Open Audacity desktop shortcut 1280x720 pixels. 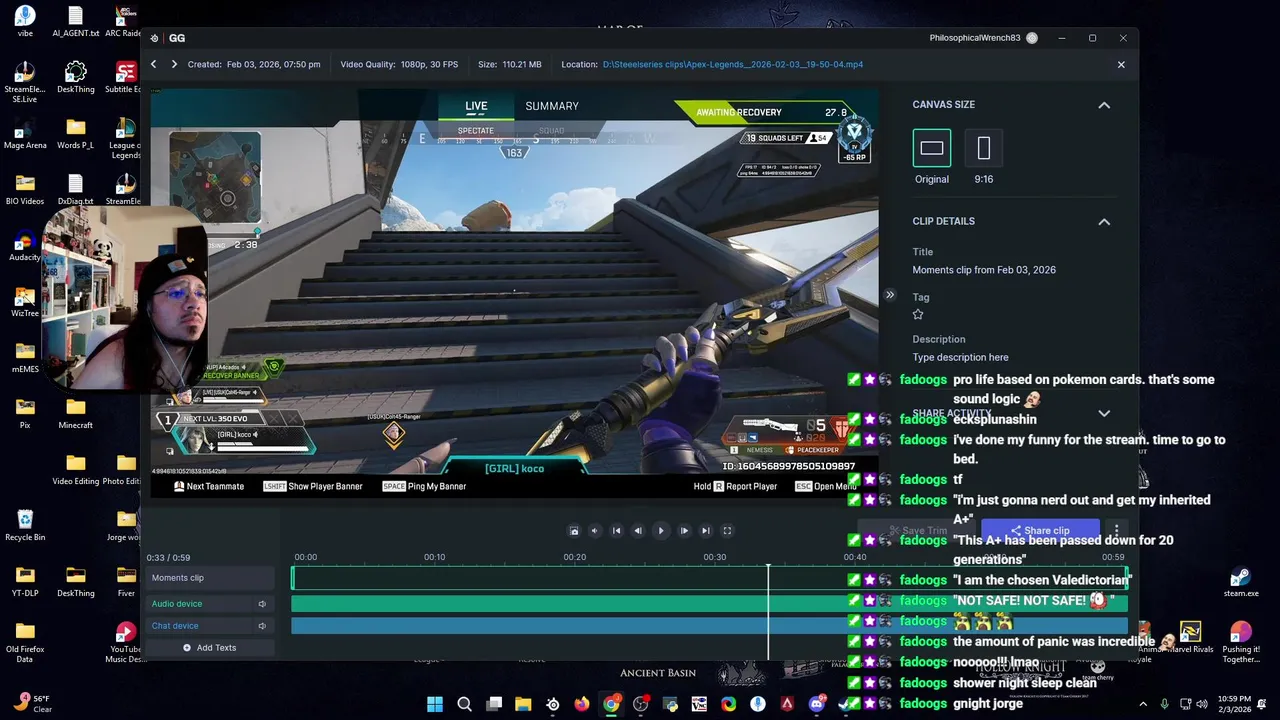(25, 245)
